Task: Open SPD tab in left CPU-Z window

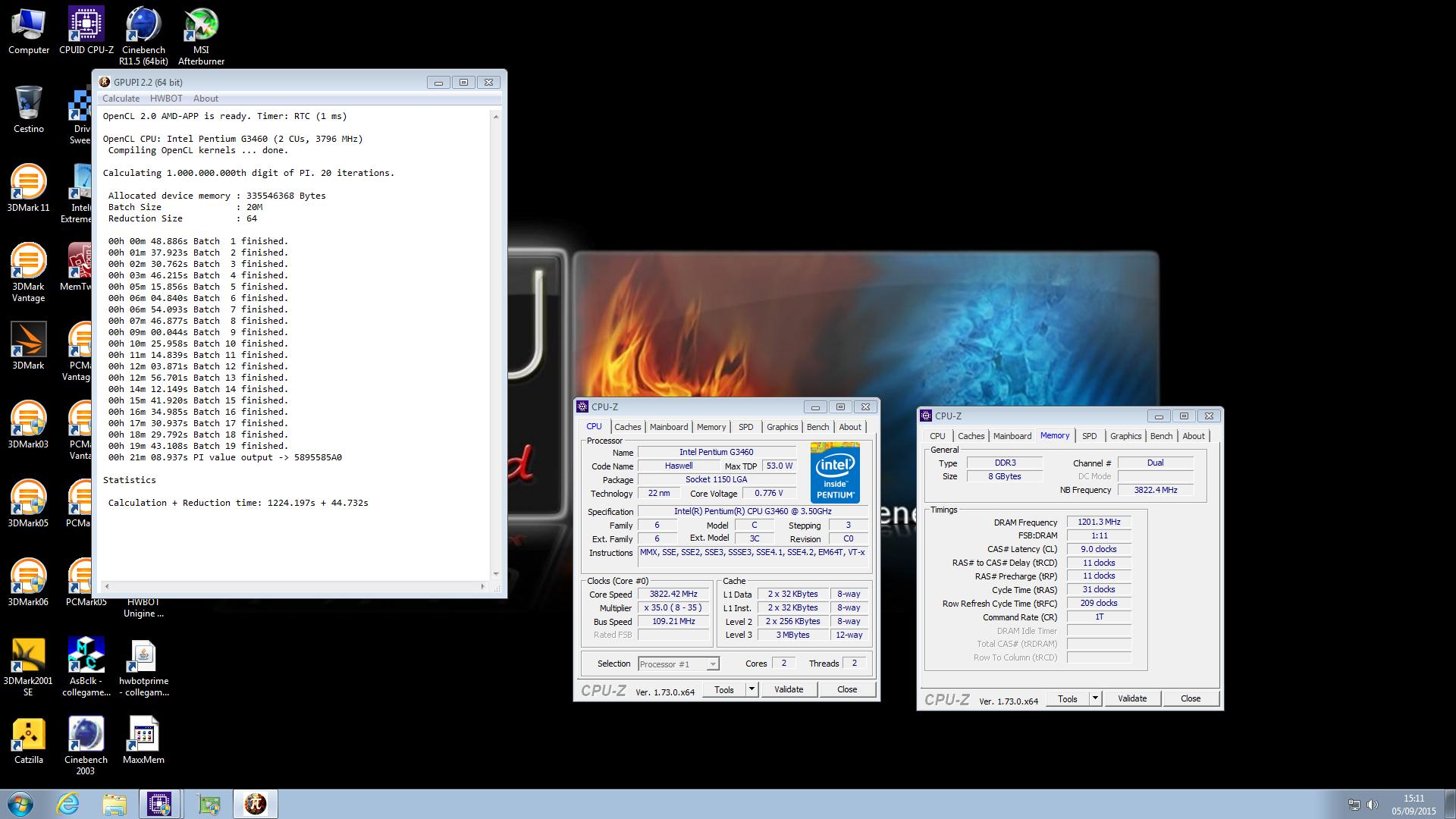Action: tap(746, 427)
